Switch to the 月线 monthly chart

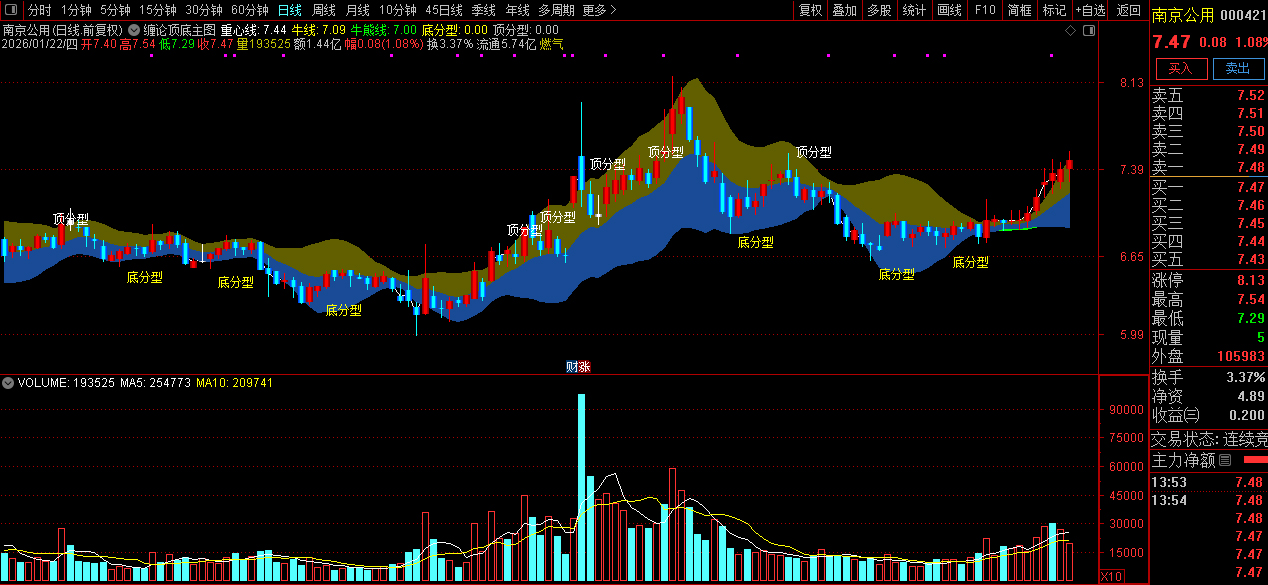(358, 10)
